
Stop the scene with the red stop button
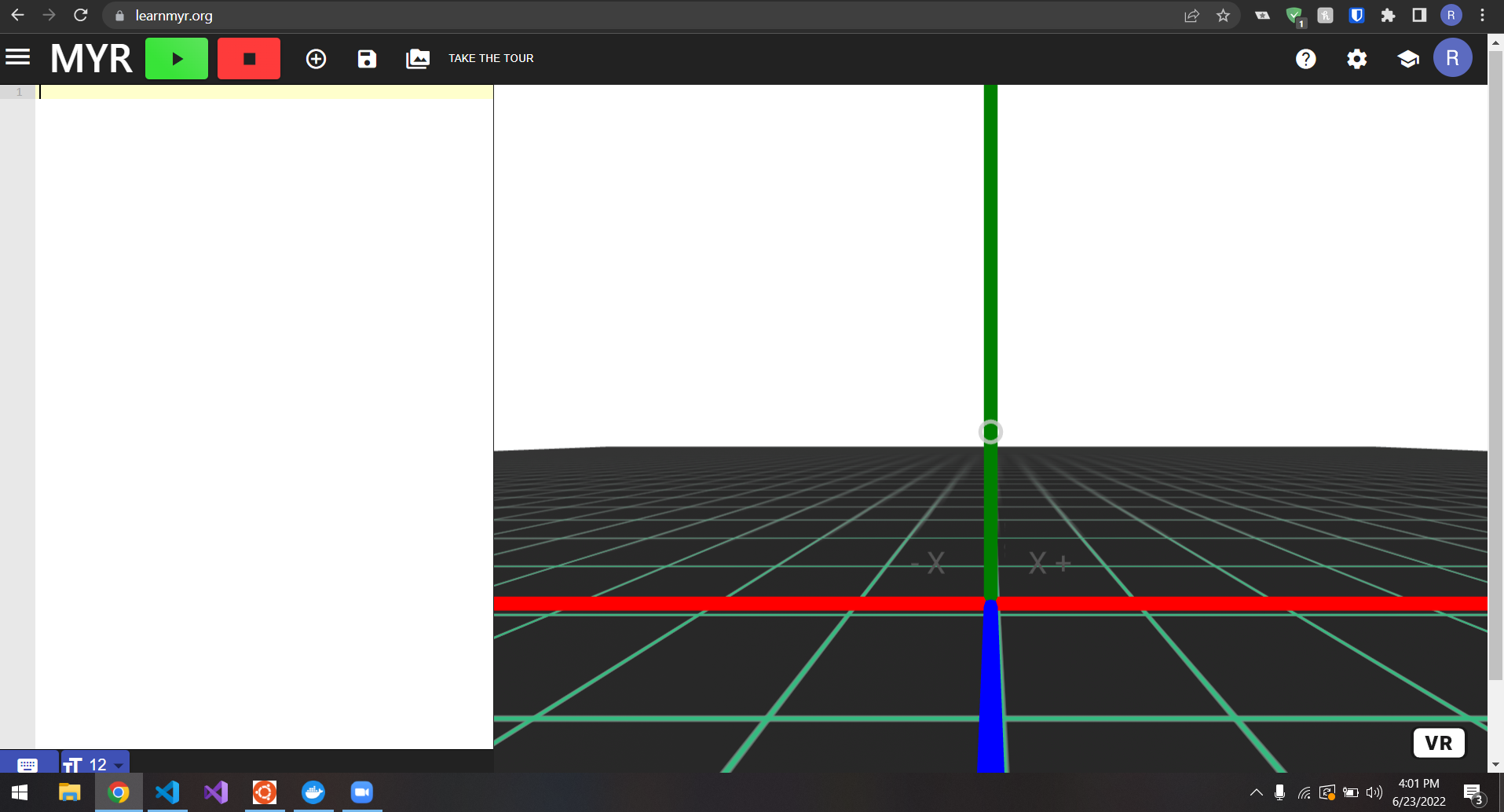tap(249, 59)
